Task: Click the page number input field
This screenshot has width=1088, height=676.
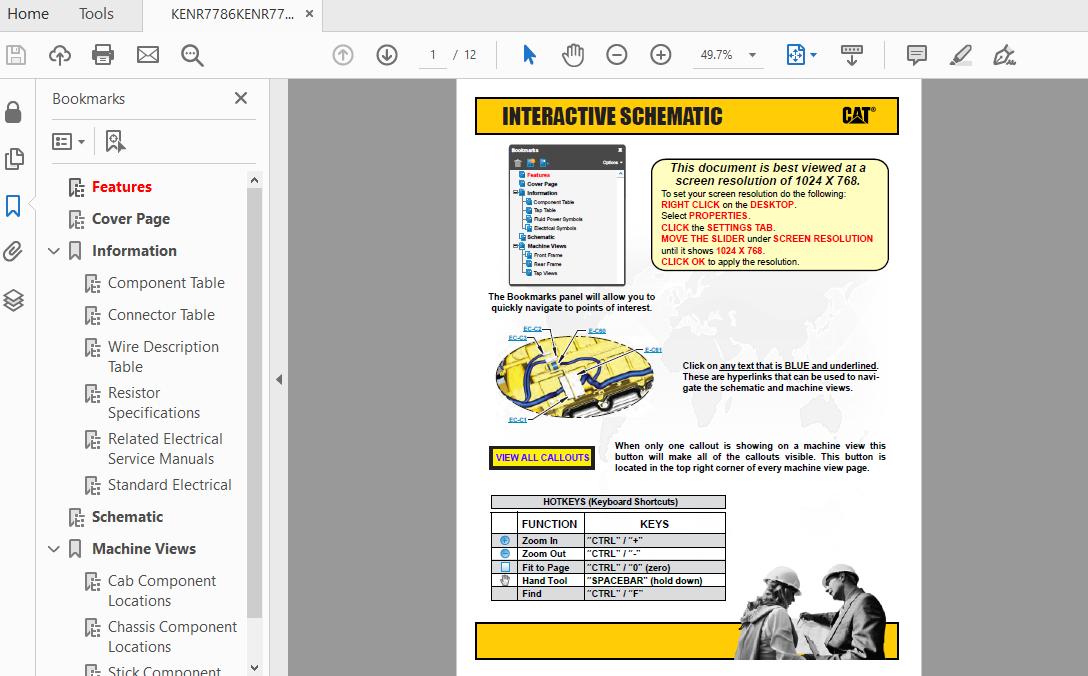Action: point(432,55)
